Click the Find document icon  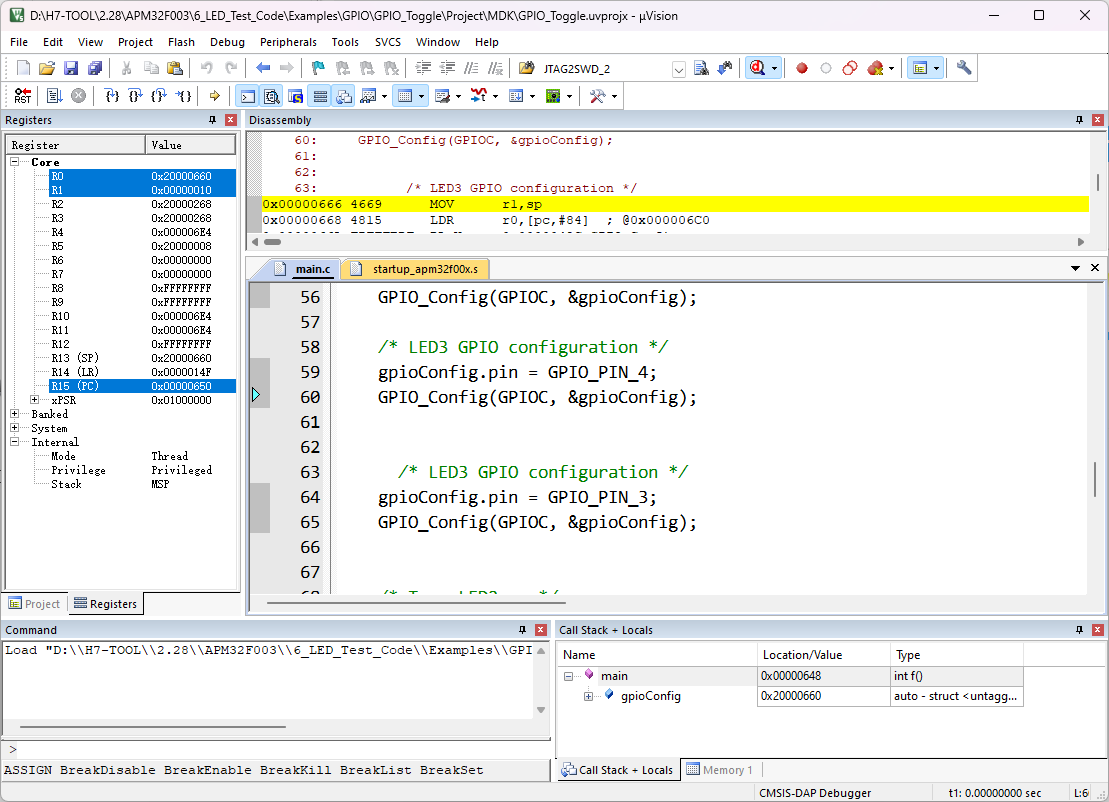click(x=701, y=69)
